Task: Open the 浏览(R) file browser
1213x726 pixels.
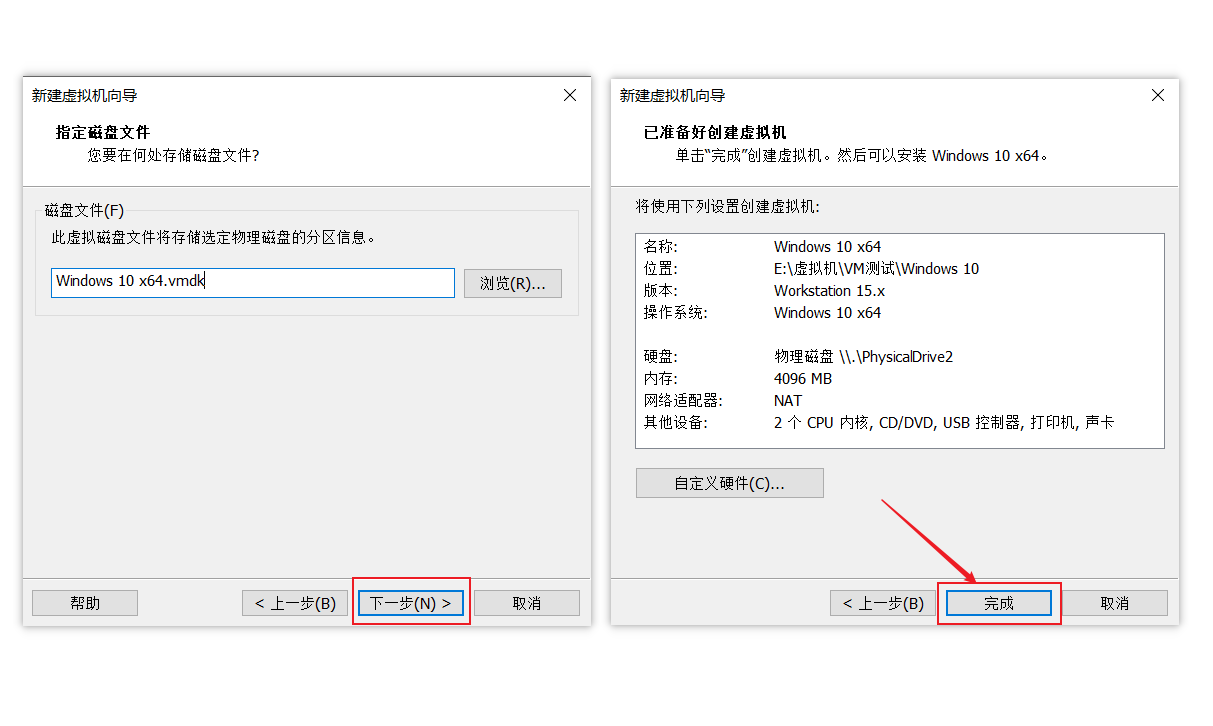Action: [x=512, y=283]
